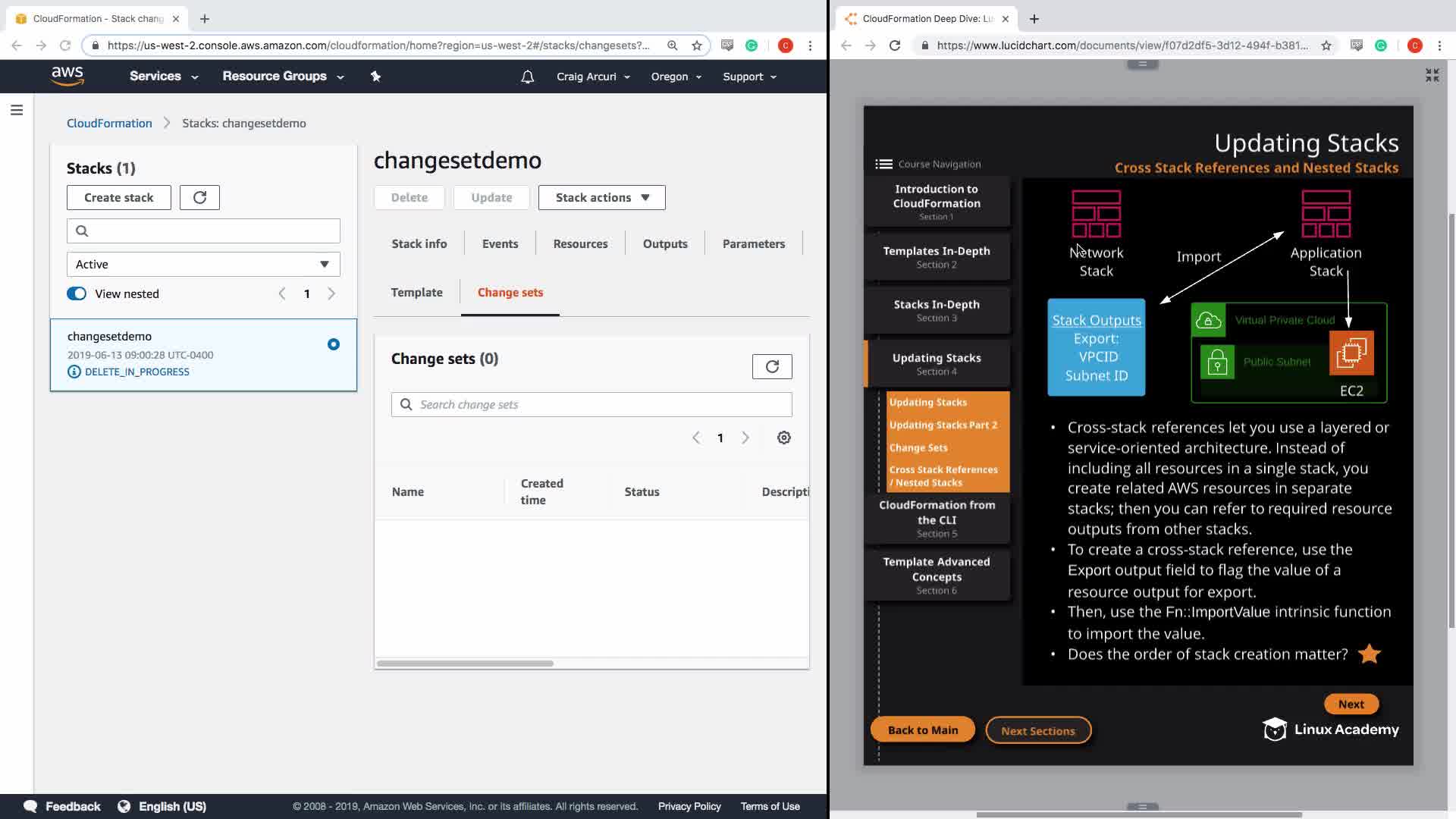Refresh the Stacks list
The width and height of the screenshot is (1456, 819).
pyautogui.click(x=199, y=197)
